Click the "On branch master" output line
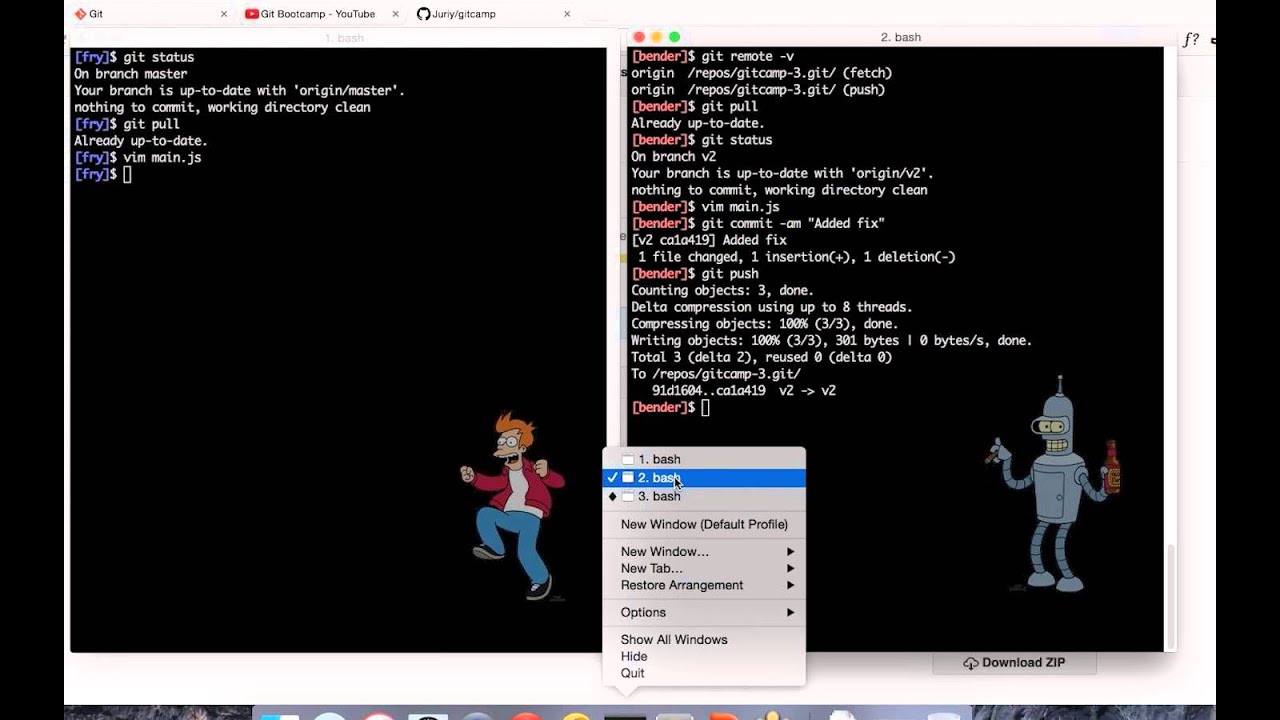Screen dimensions: 1280x720 (131, 74)
